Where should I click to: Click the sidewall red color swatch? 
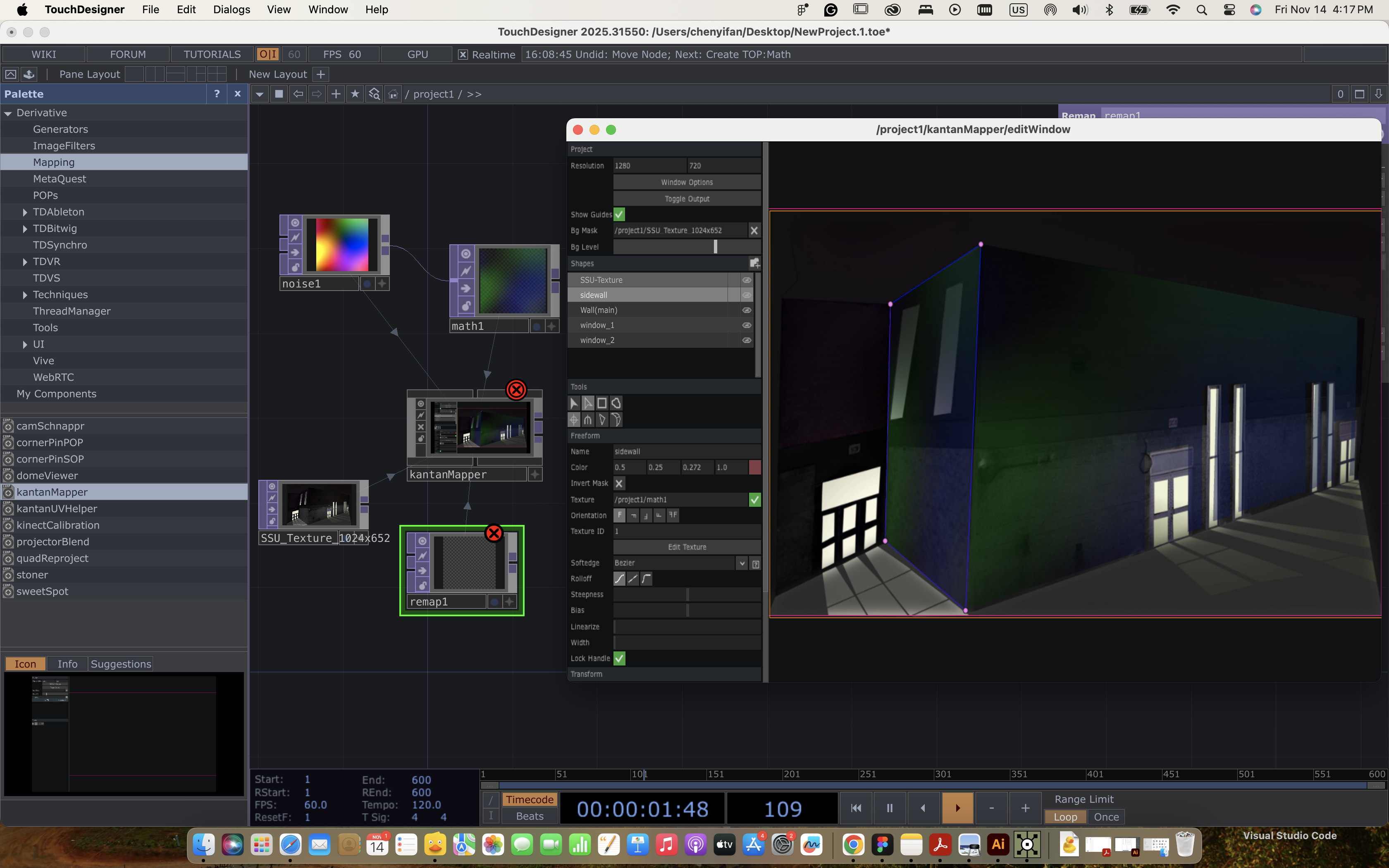754,467
